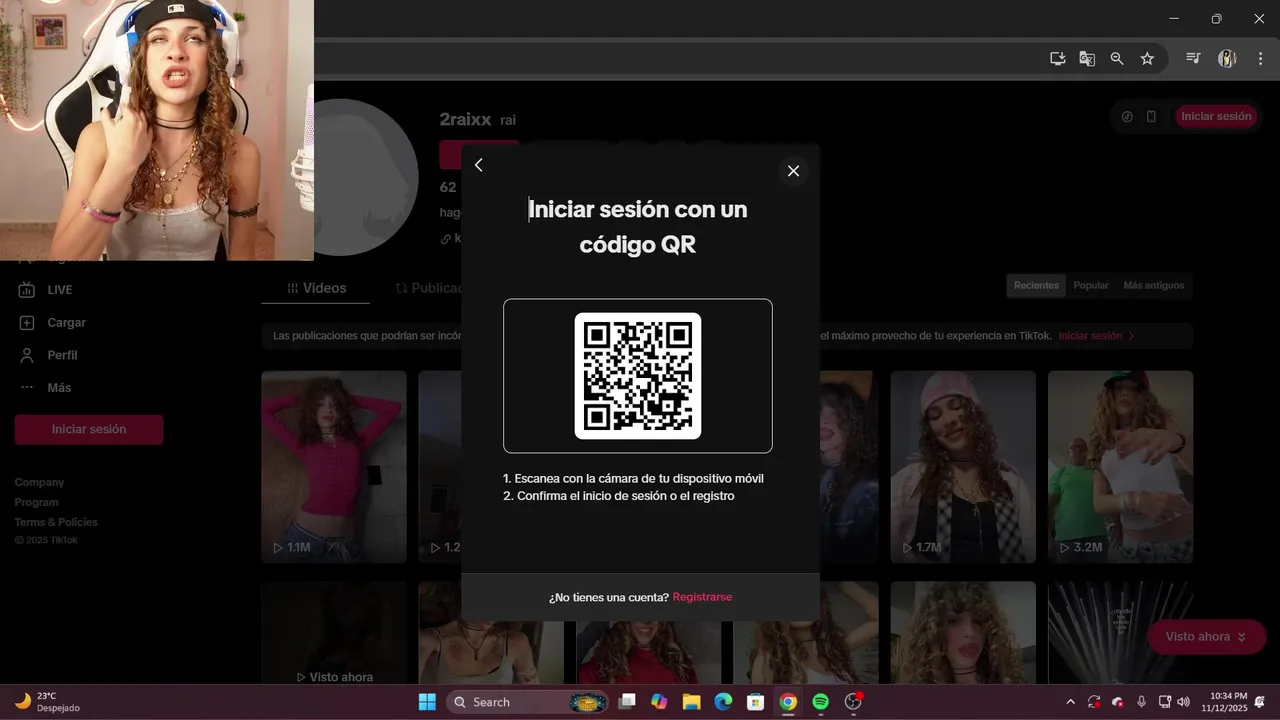The image size is (1280, 720).
Task: Expand Company footer section
Action: tap(39, 482)
